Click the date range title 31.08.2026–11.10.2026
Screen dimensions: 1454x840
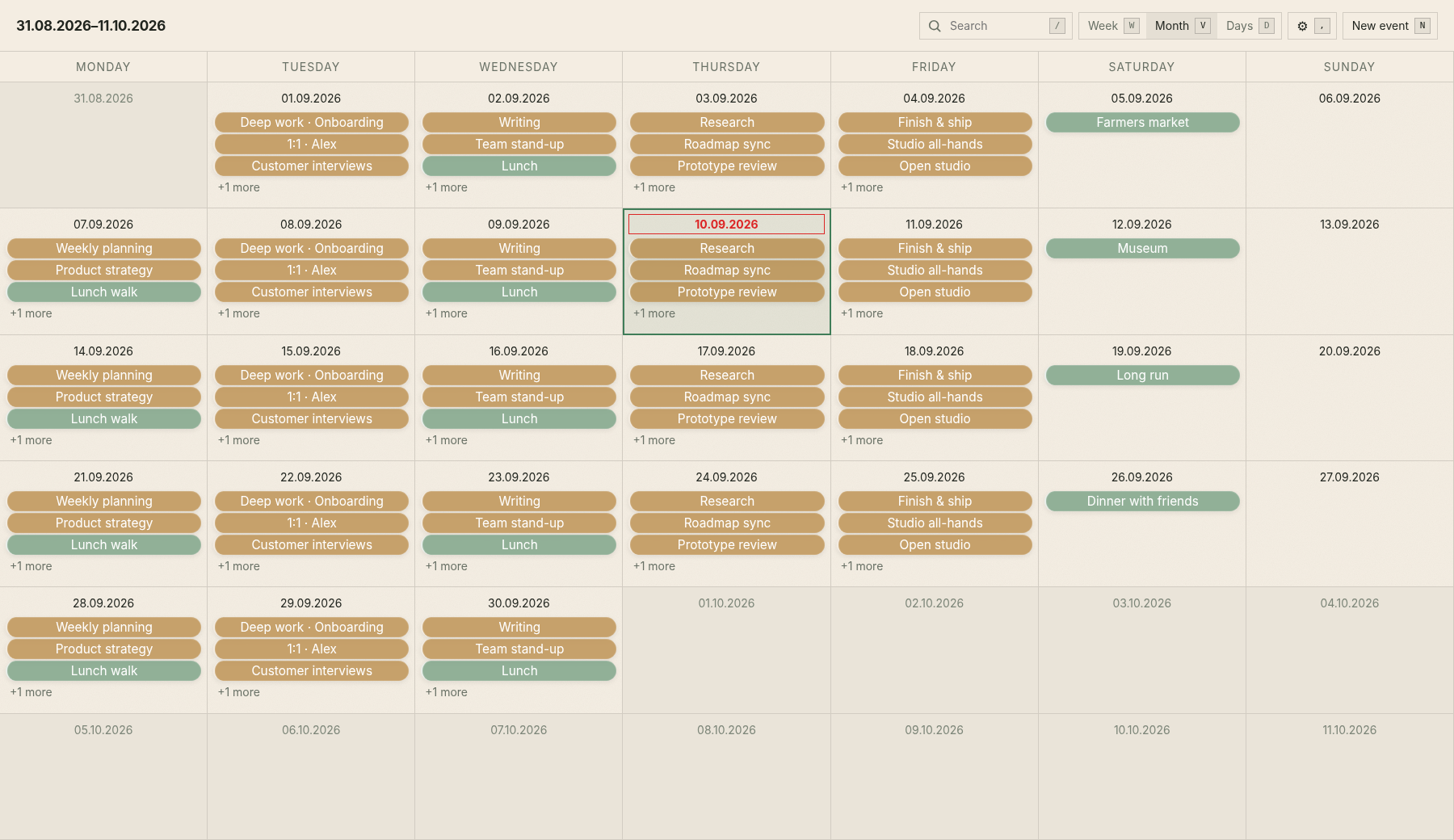pos(90,26)
